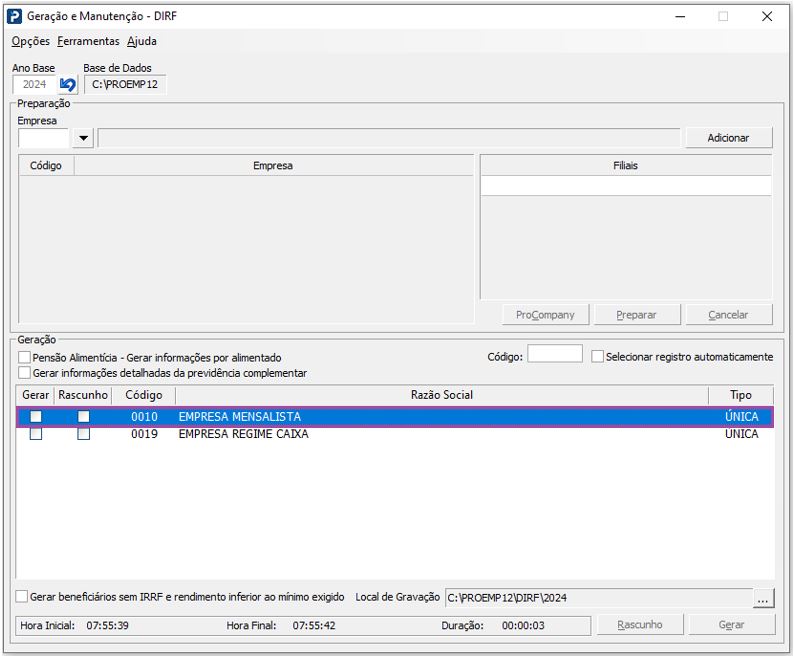Click the Cancelar button
This screenshot has height=656, width=794.
728,315
